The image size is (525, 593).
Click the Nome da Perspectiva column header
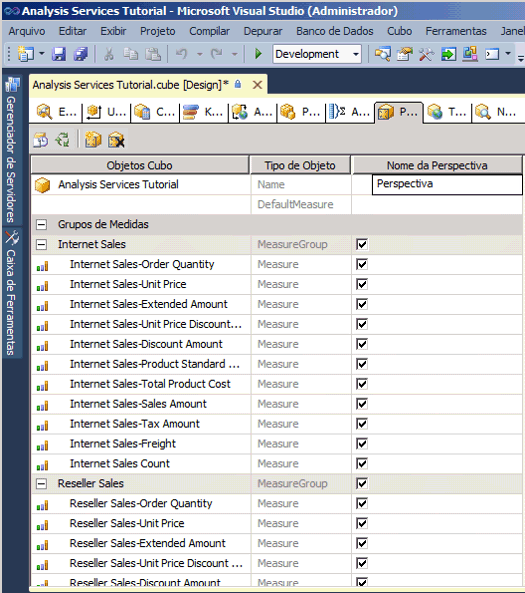[x=437, y=165]
